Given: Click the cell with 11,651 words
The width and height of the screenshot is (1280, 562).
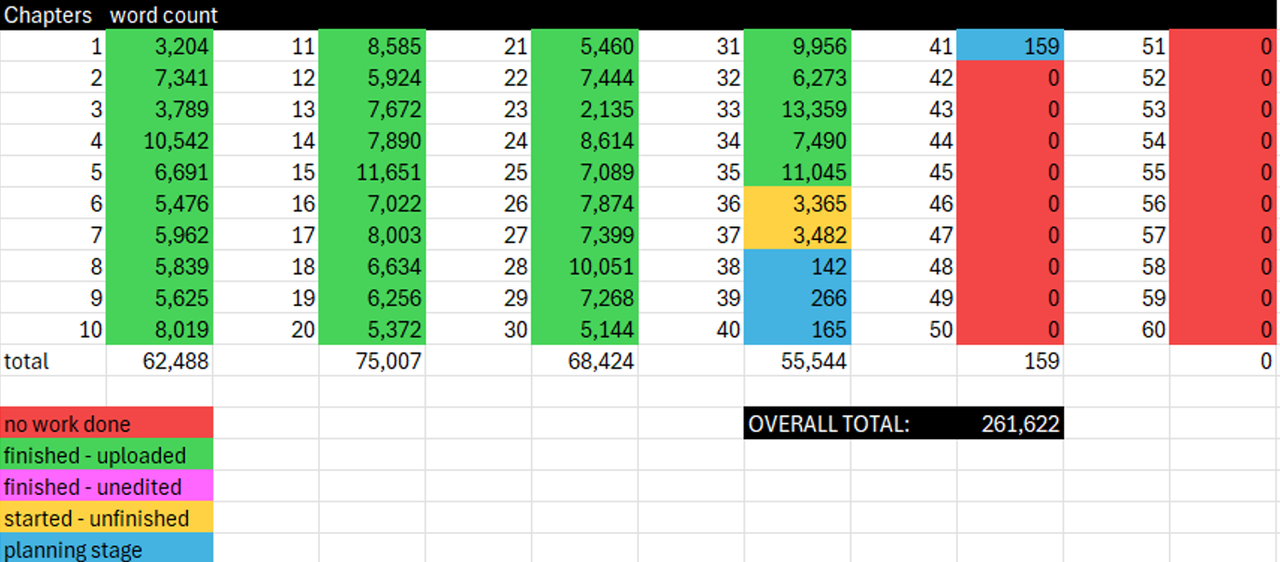Looking at the screenshot, I should tap(372, 172).
